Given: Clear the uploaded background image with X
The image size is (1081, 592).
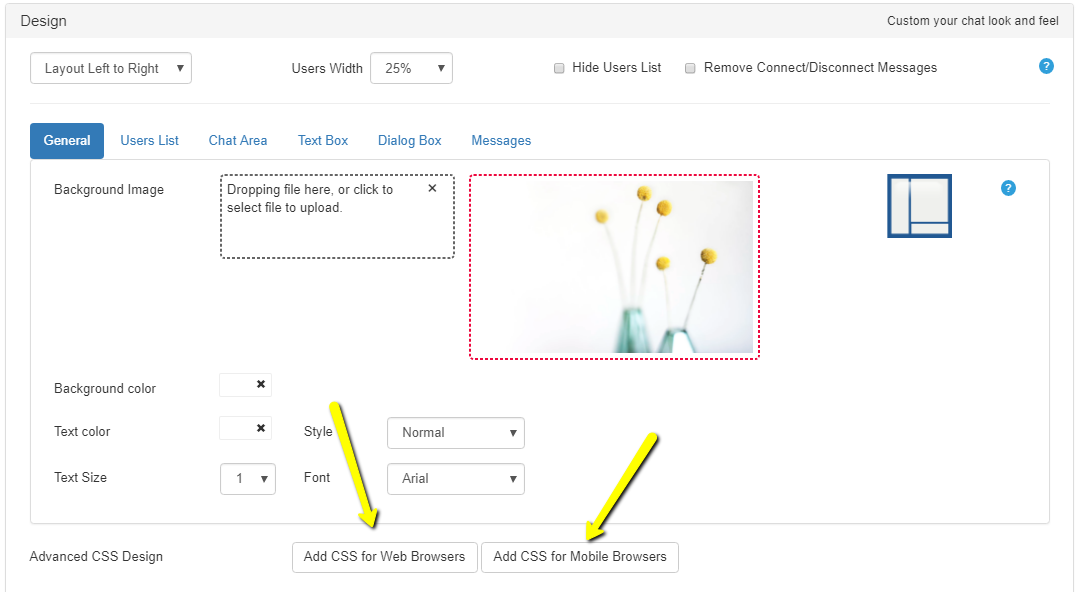Looking at the screenshot, I should pyautogui.click(x=432, y=188).
